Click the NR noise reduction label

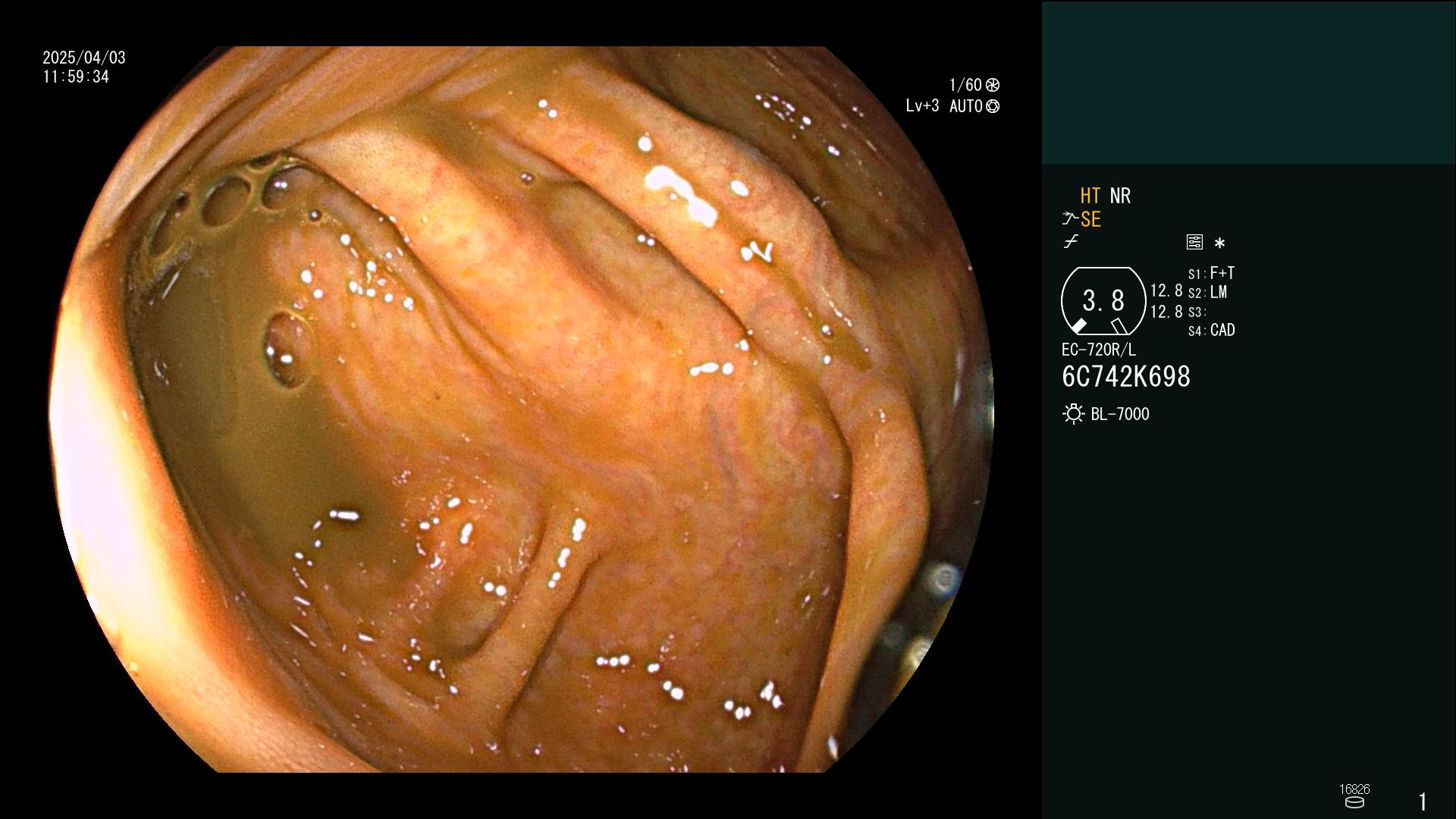pos(1120,196)
